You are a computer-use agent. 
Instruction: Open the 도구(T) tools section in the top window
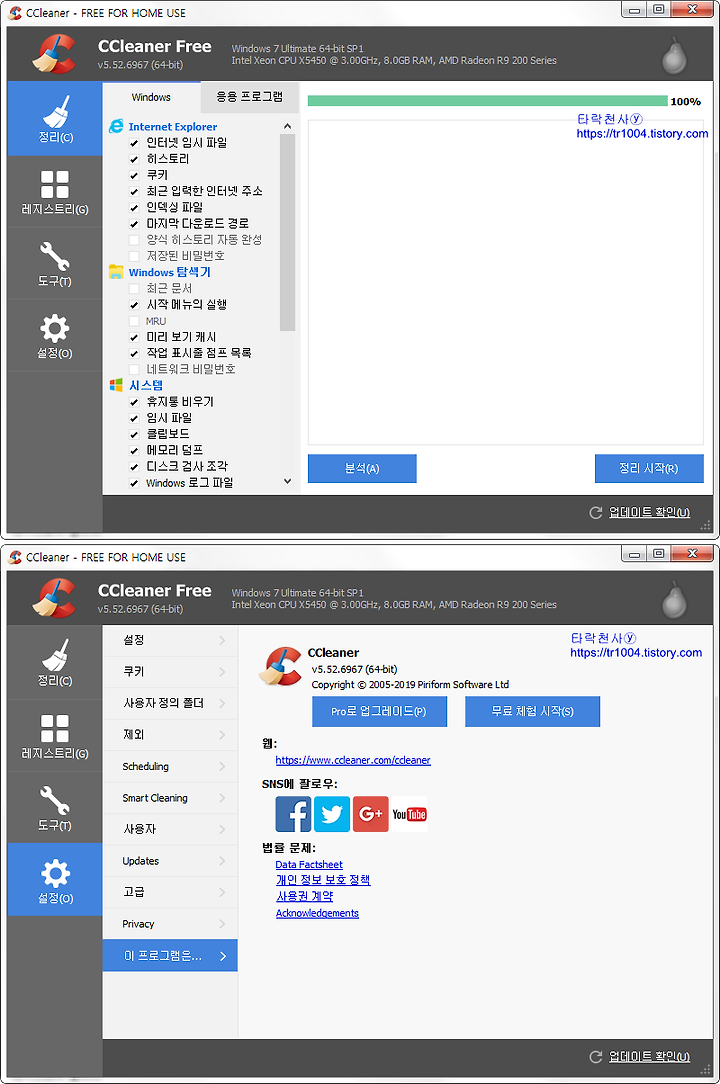[55, 263]
